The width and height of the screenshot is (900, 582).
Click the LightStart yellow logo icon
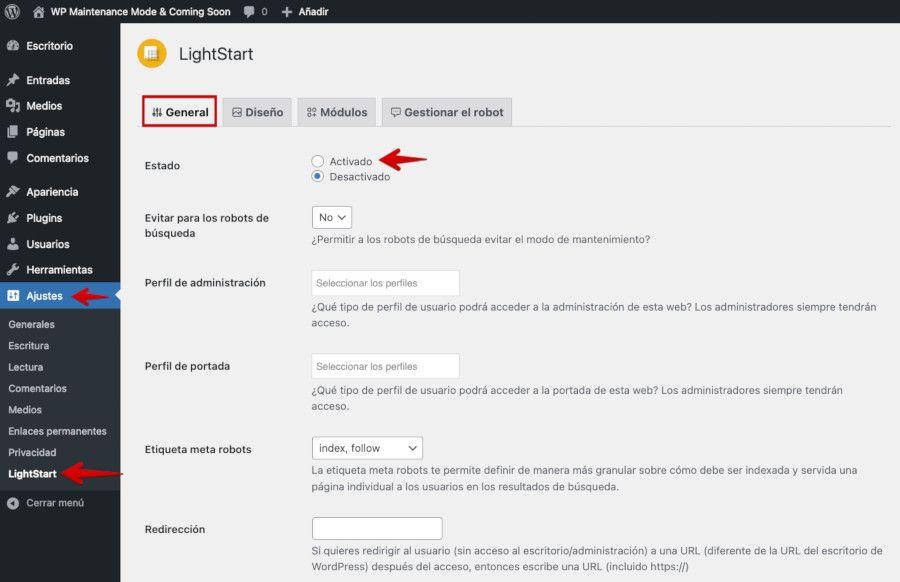tap(152, 53)
